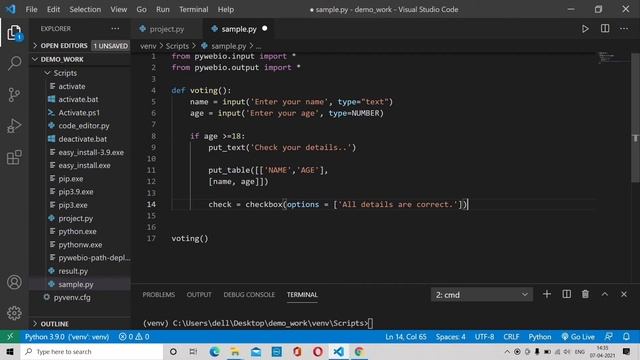Click the unsaved dot on sample.py tab
Viewport: 640px width, 360px height.
tap(264, 29)
